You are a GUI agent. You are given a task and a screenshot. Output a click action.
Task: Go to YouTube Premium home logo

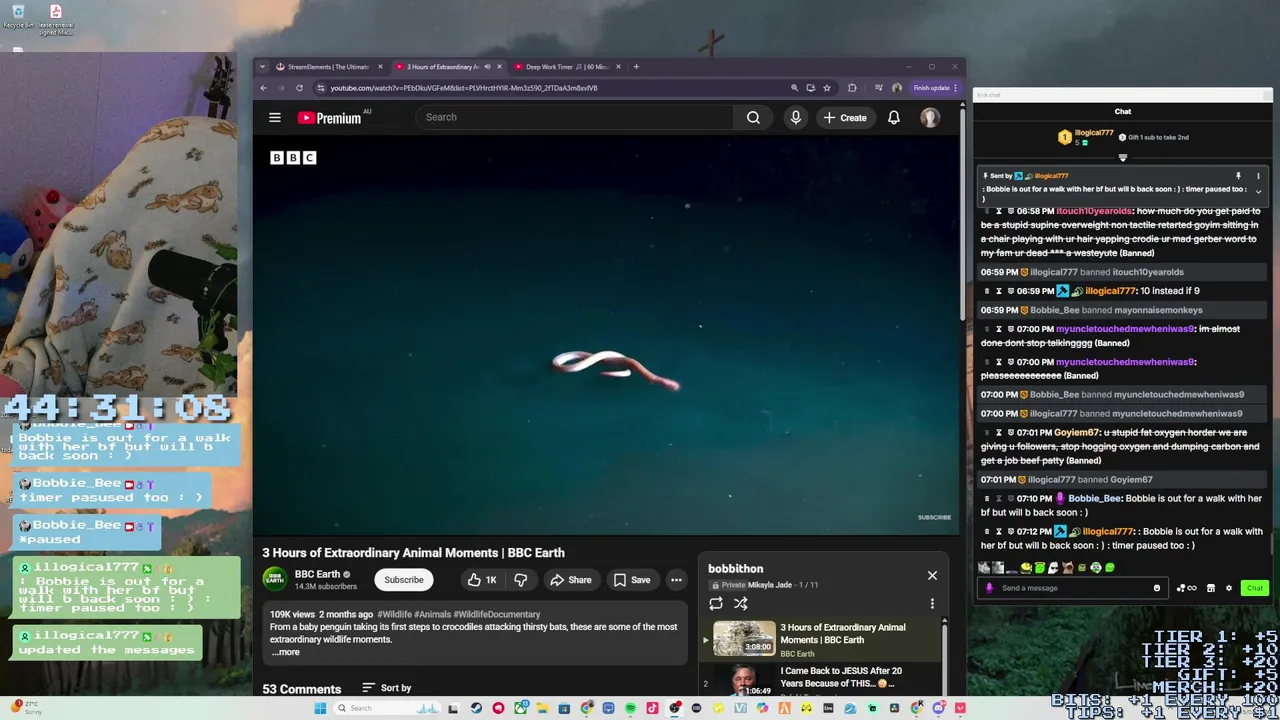329,118
